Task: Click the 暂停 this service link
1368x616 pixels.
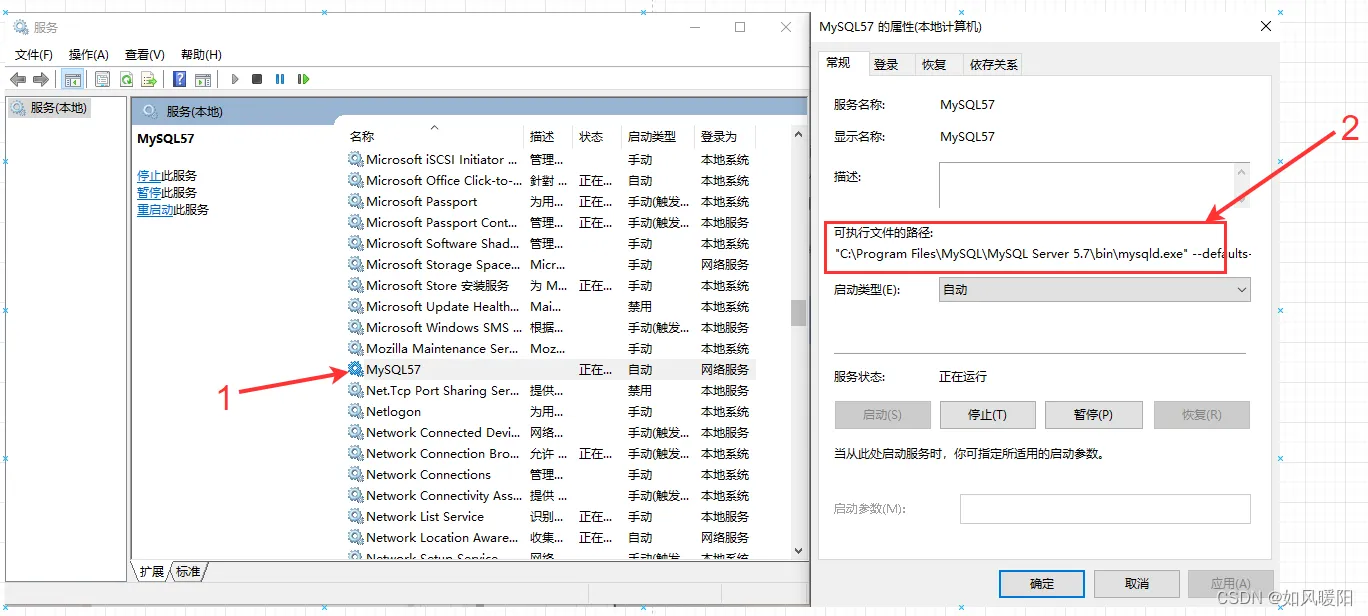Action: coord(149,193)
